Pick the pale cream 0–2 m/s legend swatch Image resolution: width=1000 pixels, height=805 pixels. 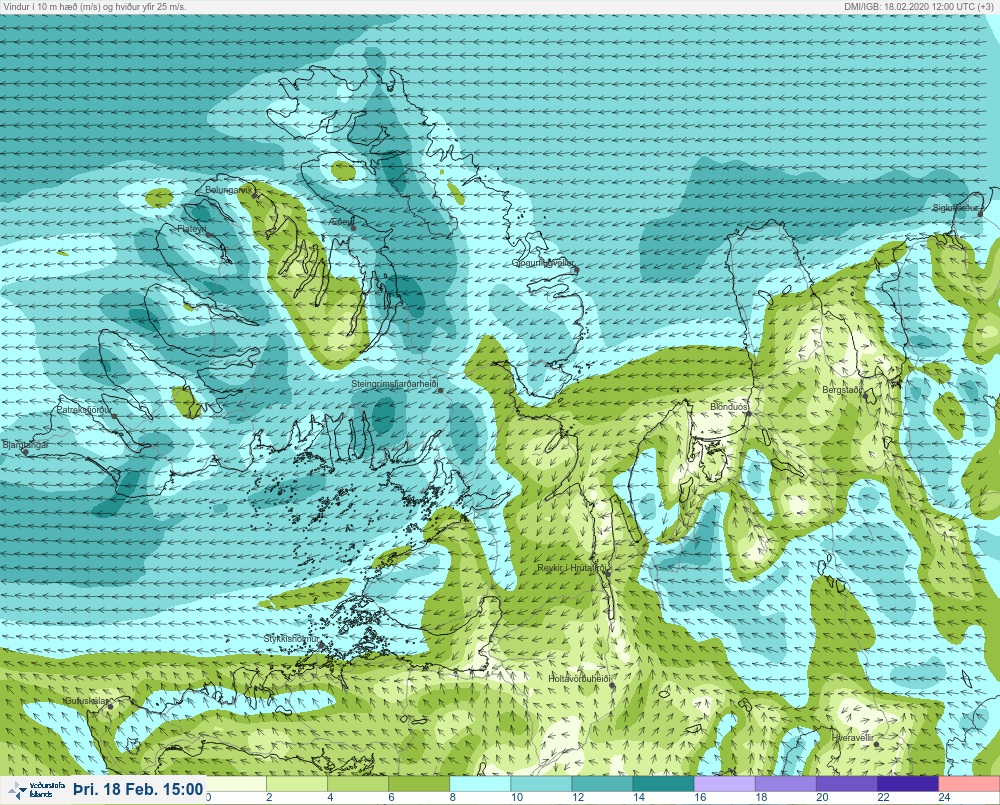pos(236,783)
